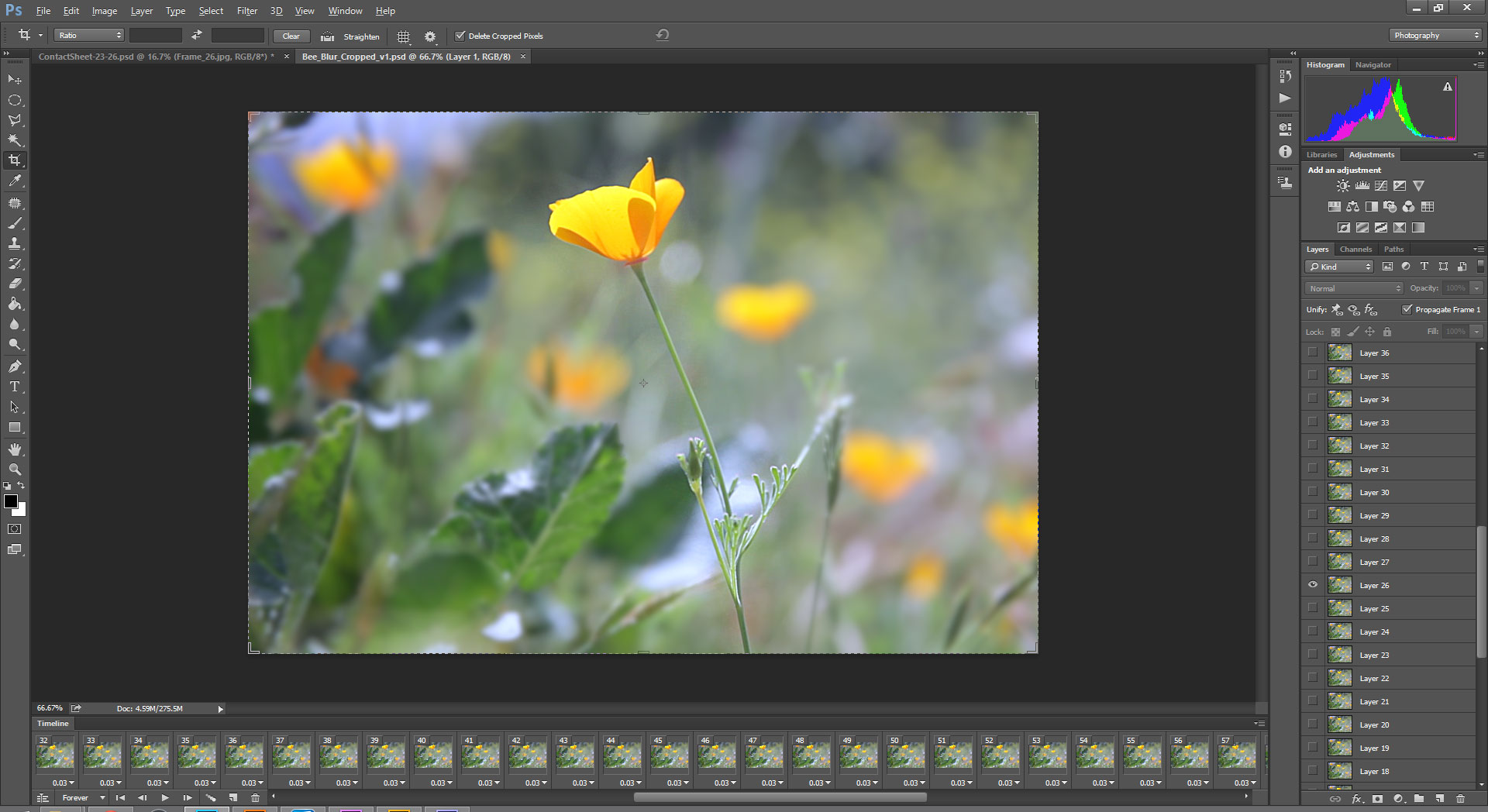Image resolution: width=1488 pixels, height=812 pixels.
Task: Select the Elliptical Marquee tool
Action: pyautogui.click(x=14, y=100)
